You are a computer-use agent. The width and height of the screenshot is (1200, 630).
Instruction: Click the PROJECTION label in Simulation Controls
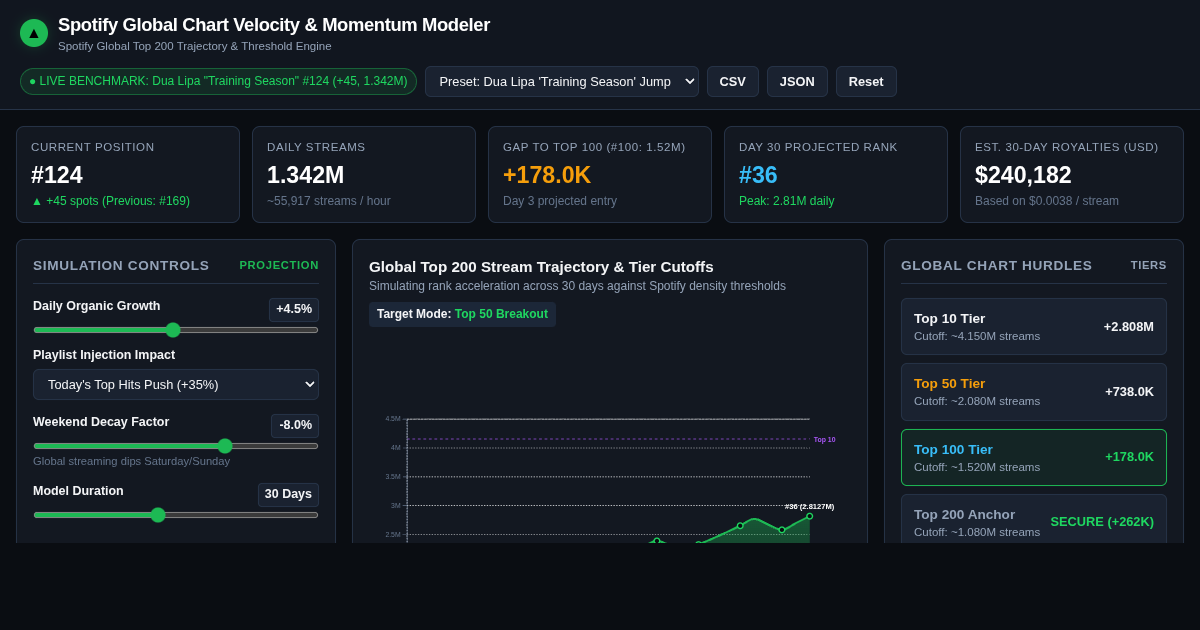(279, 265)
